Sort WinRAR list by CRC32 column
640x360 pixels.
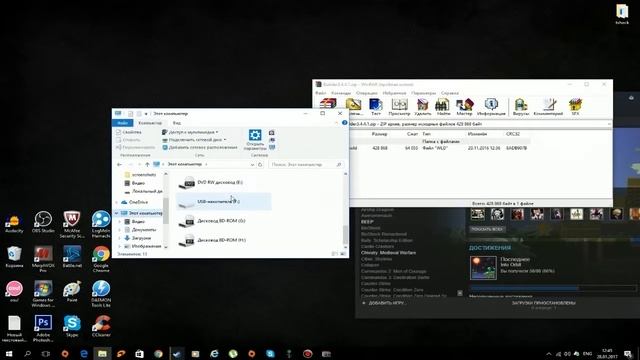[513, 134]
